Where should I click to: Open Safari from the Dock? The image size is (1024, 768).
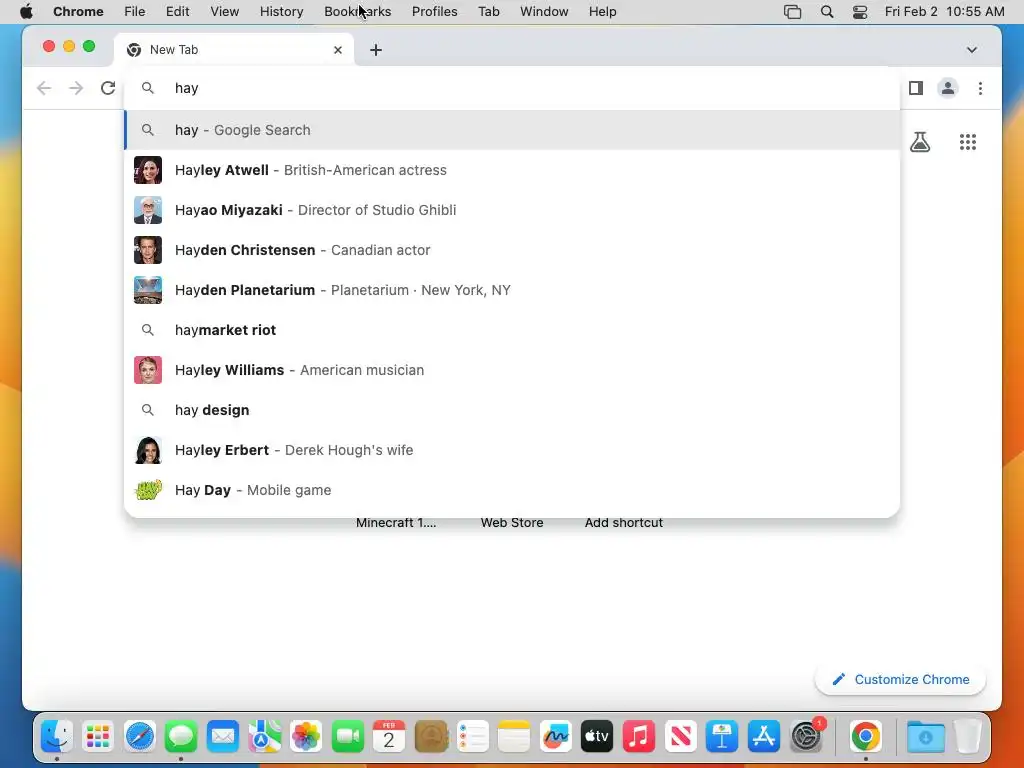[x=140, y=737]
